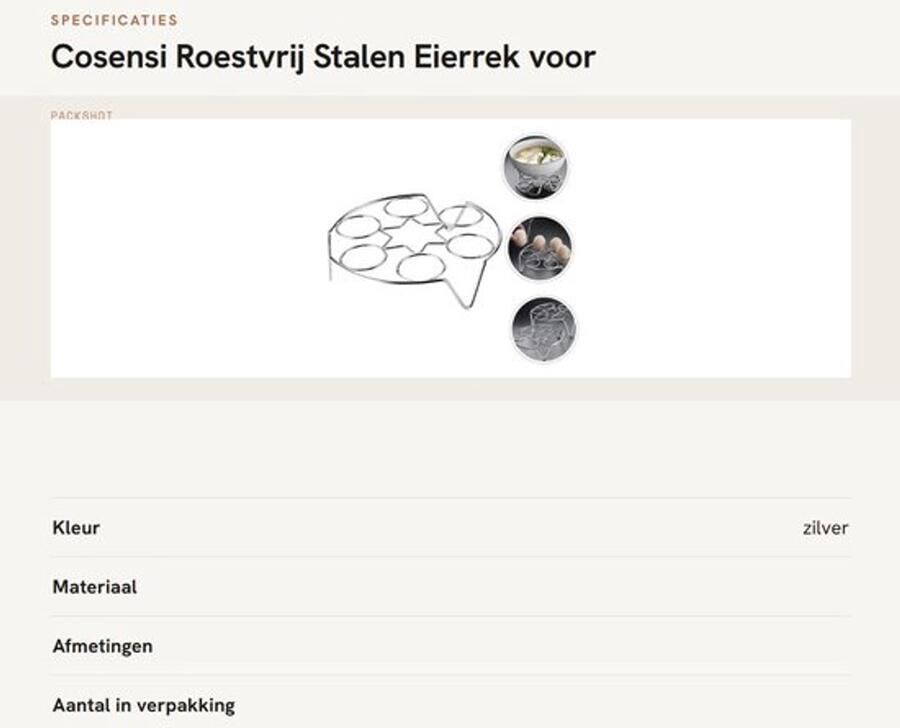Click the zilver color value
This screenshot has width=900, height=728.
tap(825, 528)
